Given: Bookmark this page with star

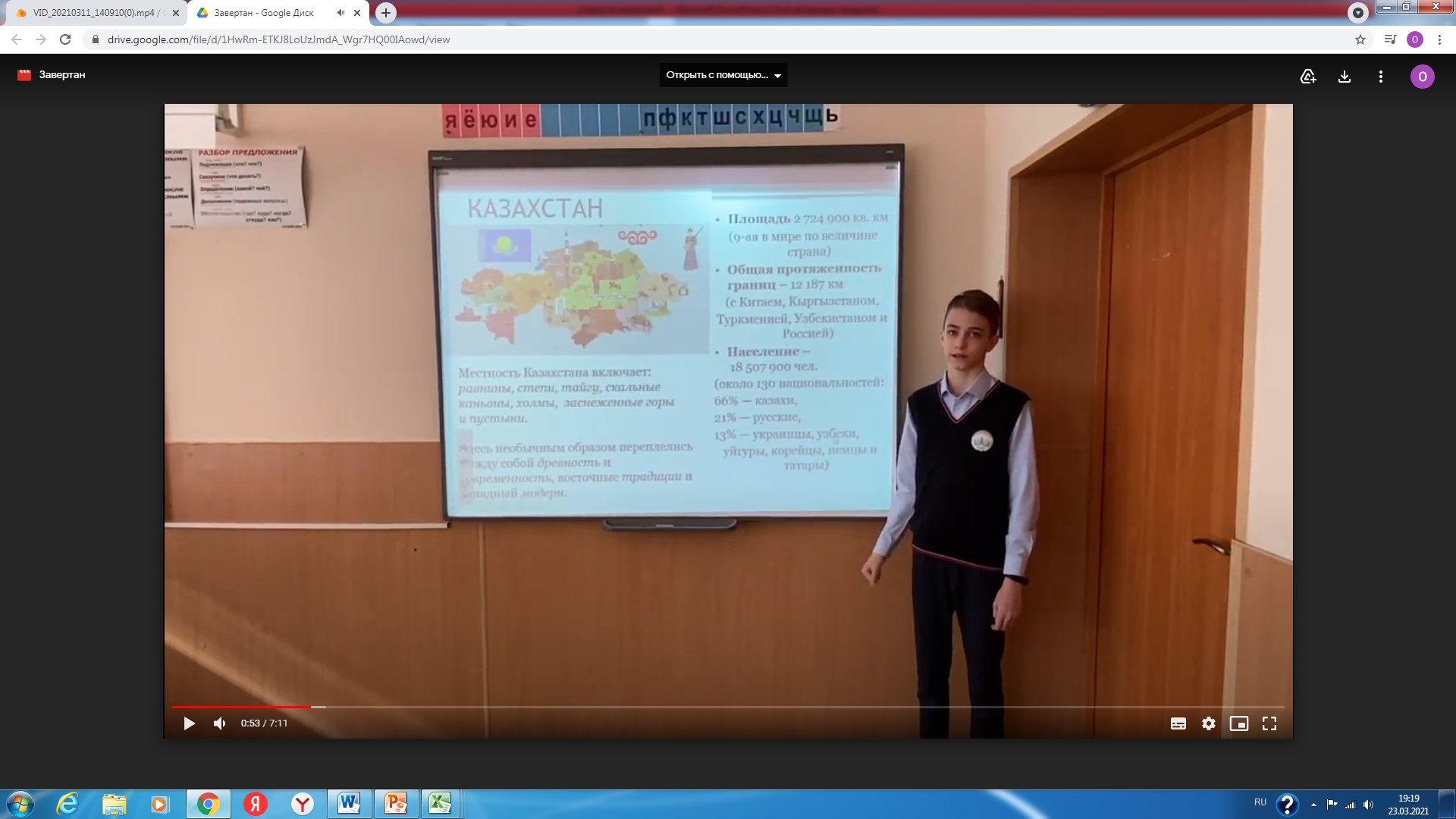Looking at the screenshot, I should (x=1360, y=39).
